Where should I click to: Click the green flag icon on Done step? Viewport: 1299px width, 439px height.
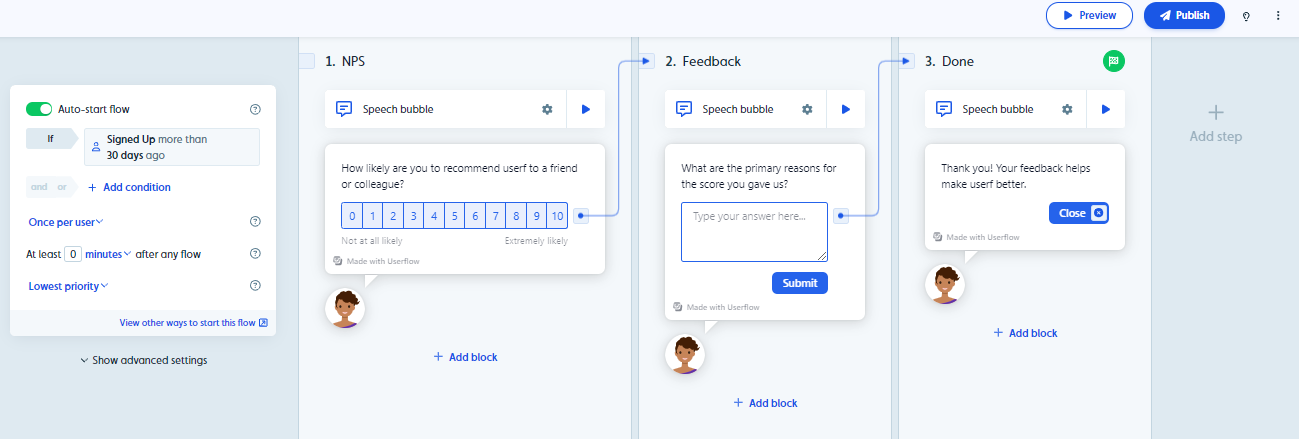click(1114, 61)
